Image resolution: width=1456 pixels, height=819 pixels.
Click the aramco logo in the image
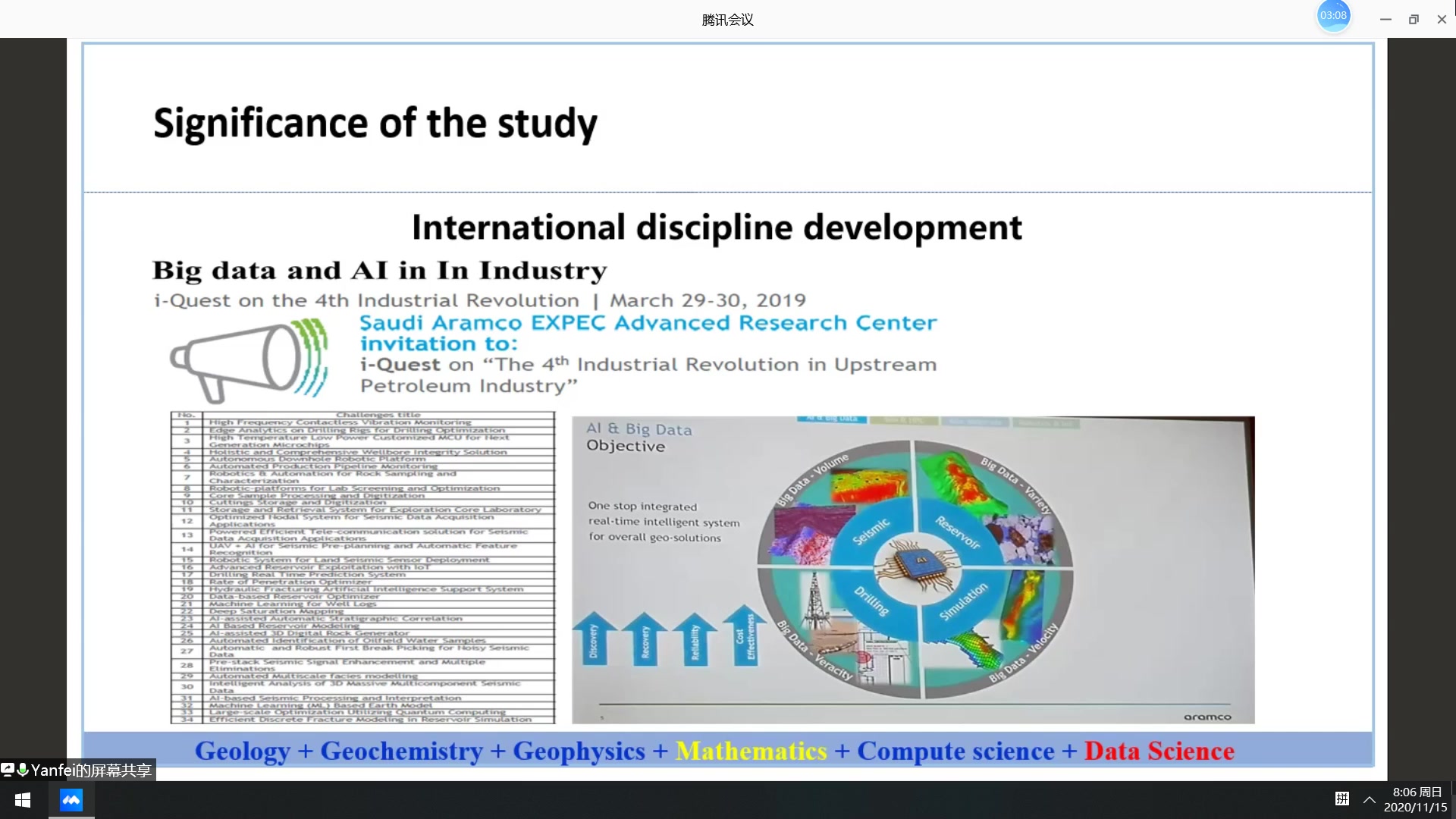click(1207, 717)
